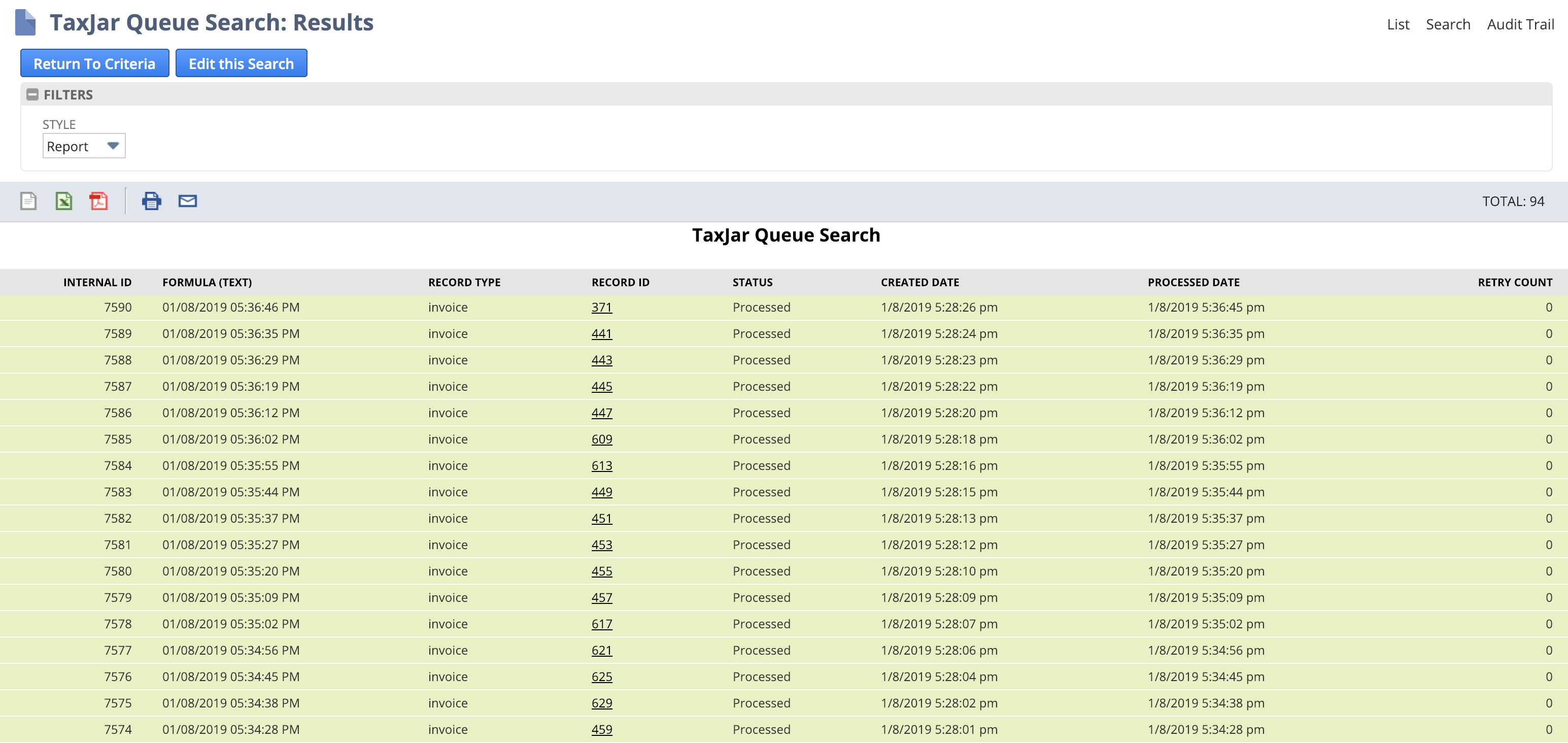Collapse the FILTERS section
1568x743 pixels.
pos(33,94)
